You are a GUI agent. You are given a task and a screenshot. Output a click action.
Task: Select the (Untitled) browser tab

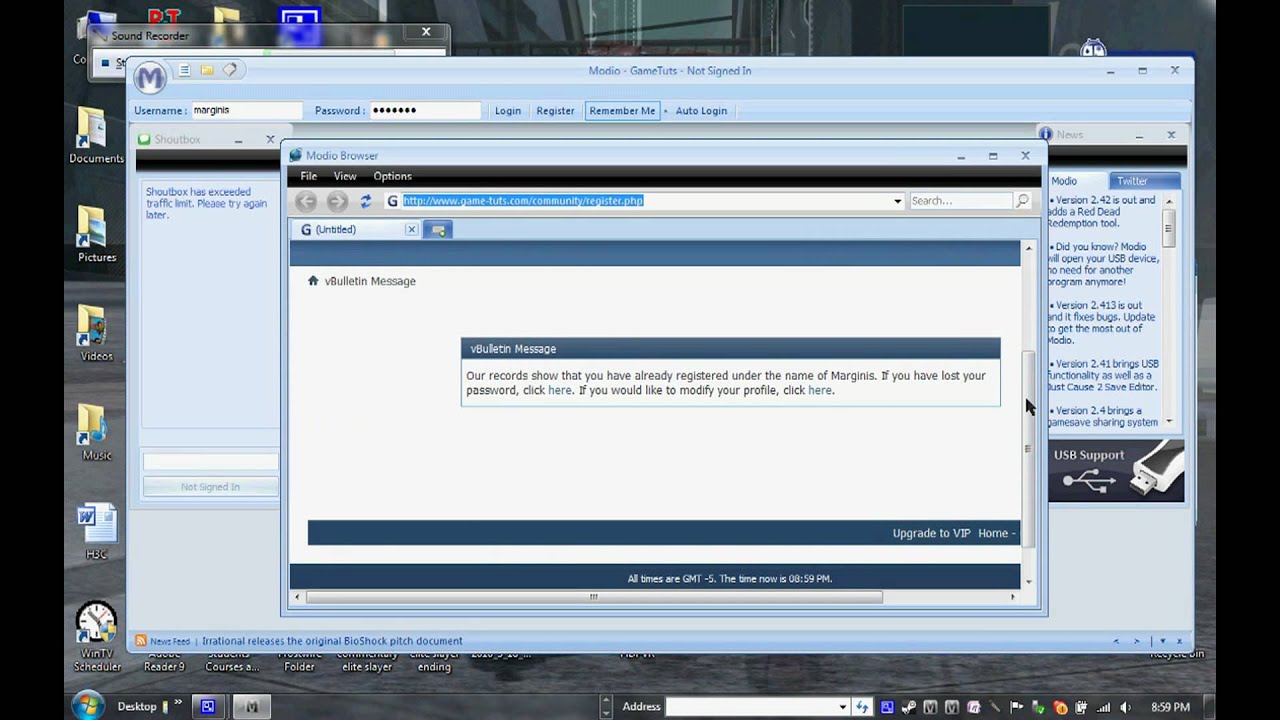(355, 230)
